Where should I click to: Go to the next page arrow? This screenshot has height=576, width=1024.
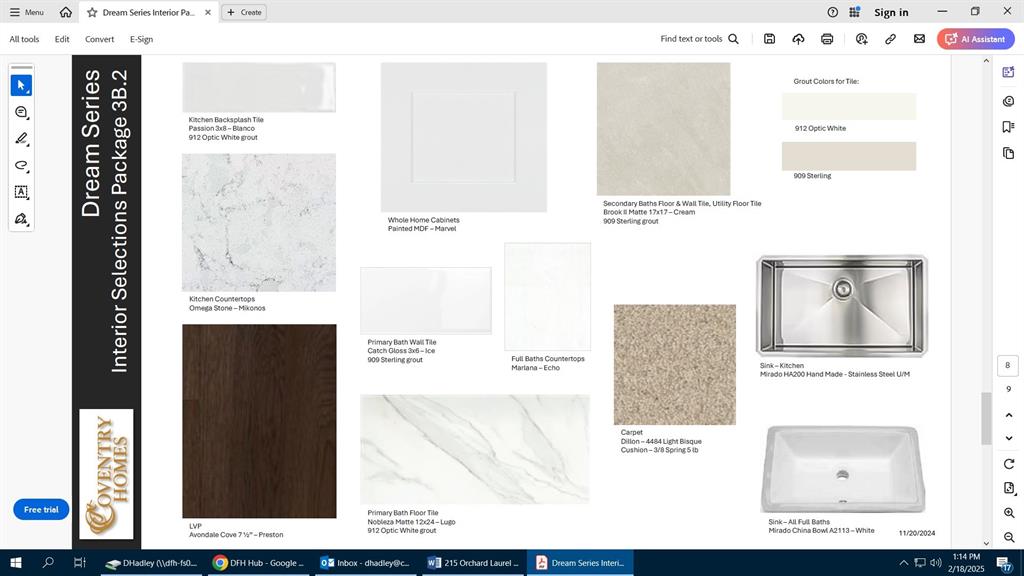[x=1008, y=438]
